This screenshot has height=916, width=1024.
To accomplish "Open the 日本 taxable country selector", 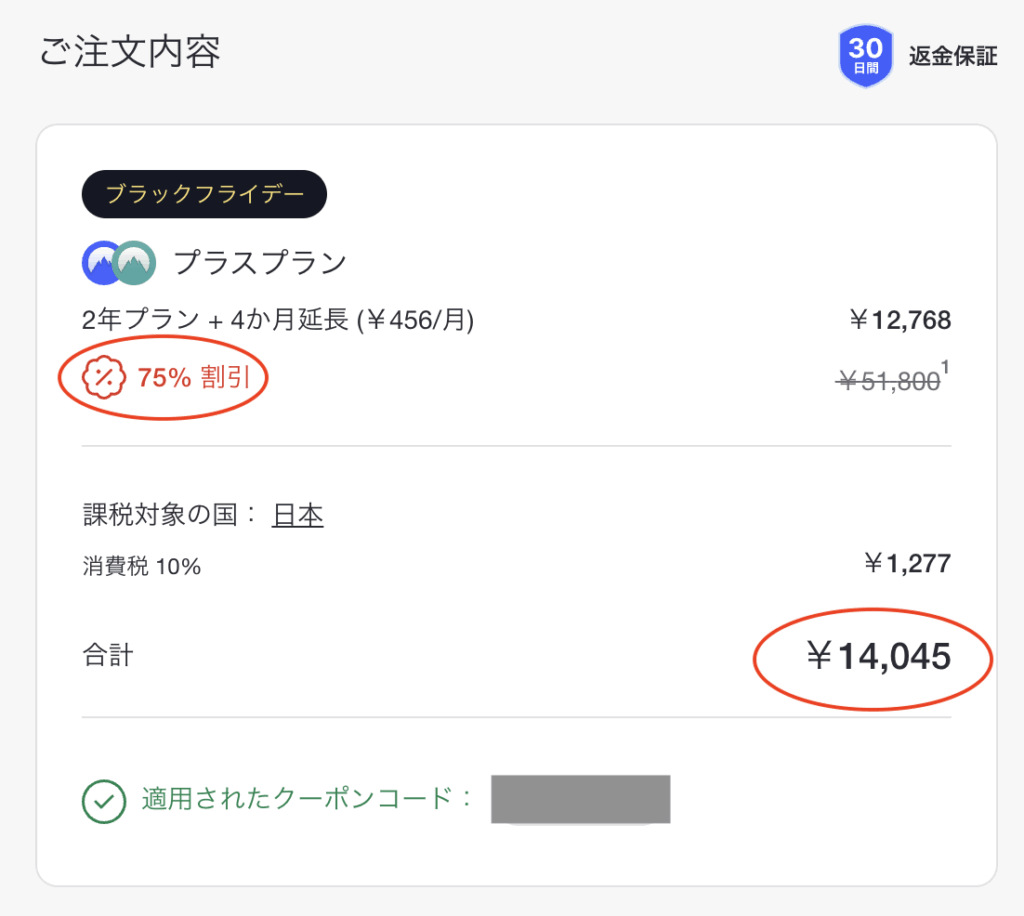I will pos(297,513).
